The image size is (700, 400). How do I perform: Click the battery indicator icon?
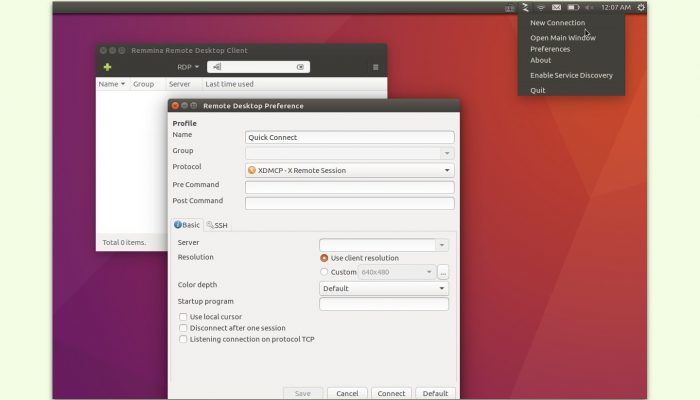click(x=573, y=7)
